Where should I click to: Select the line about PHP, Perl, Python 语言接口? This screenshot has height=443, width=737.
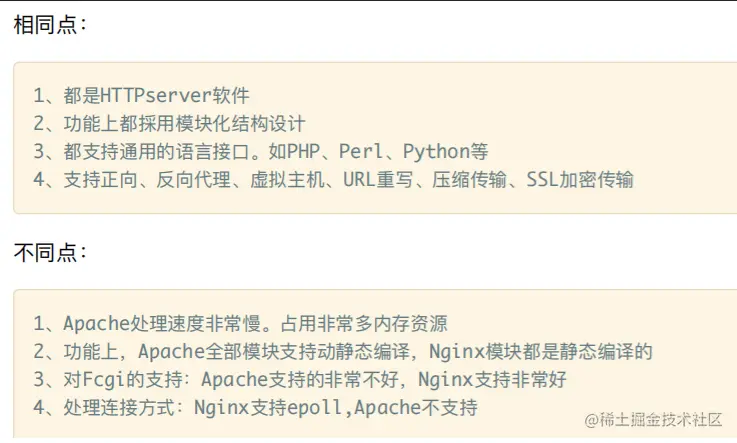pyautogui.click(x=261, y=152)
